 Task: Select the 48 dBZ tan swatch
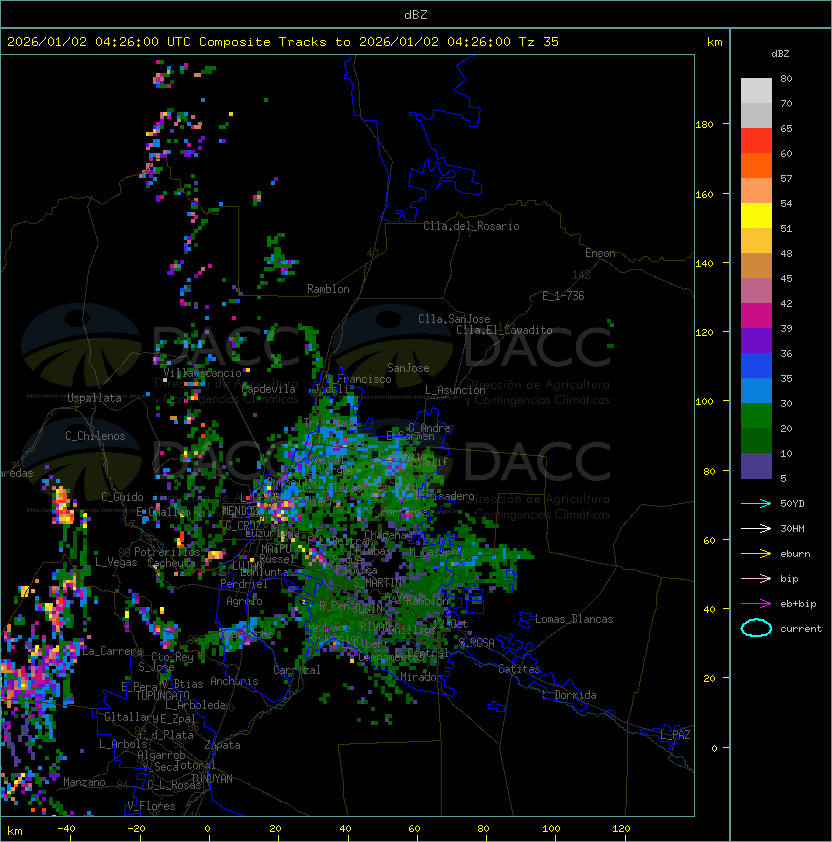(756, 265)
